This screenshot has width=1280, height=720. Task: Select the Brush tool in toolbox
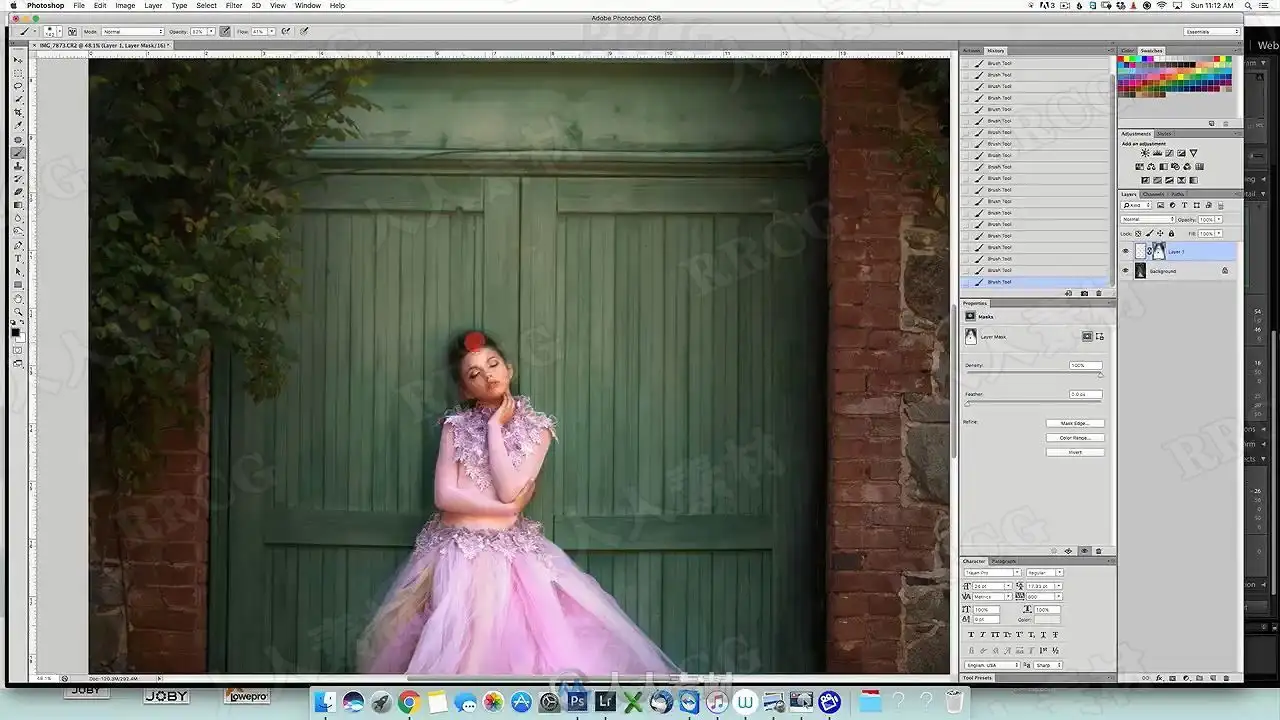coord(18,153)
